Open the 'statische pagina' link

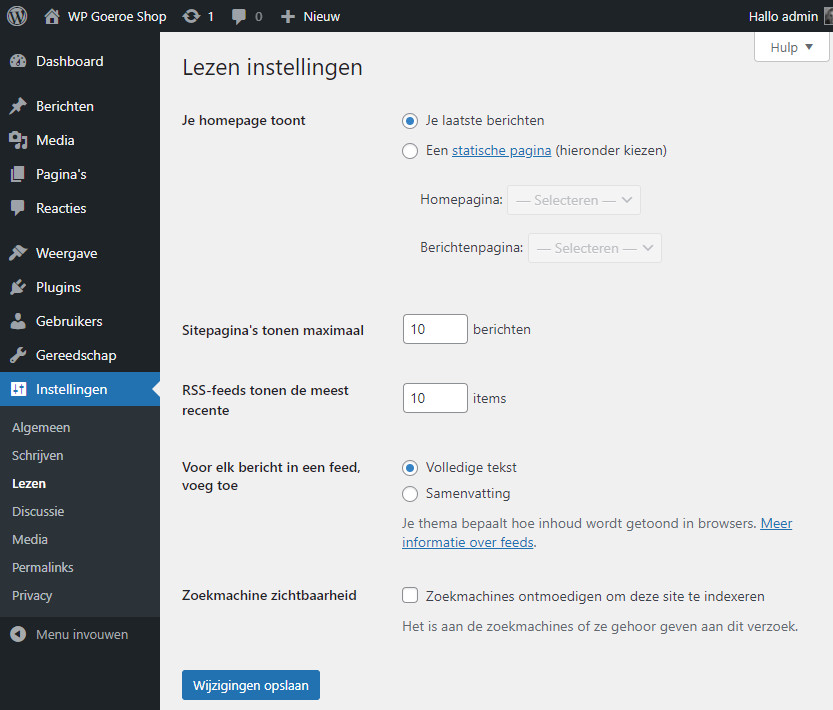(501, 151)
